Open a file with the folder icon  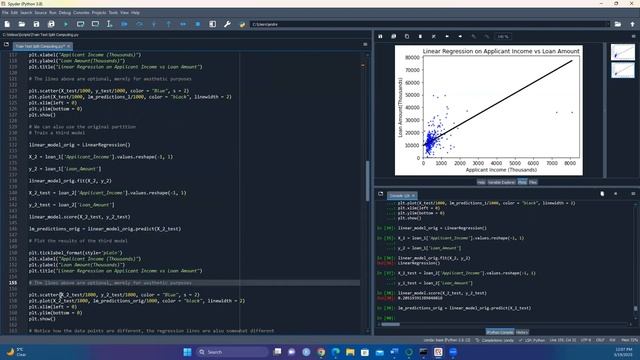coord(22,24)
